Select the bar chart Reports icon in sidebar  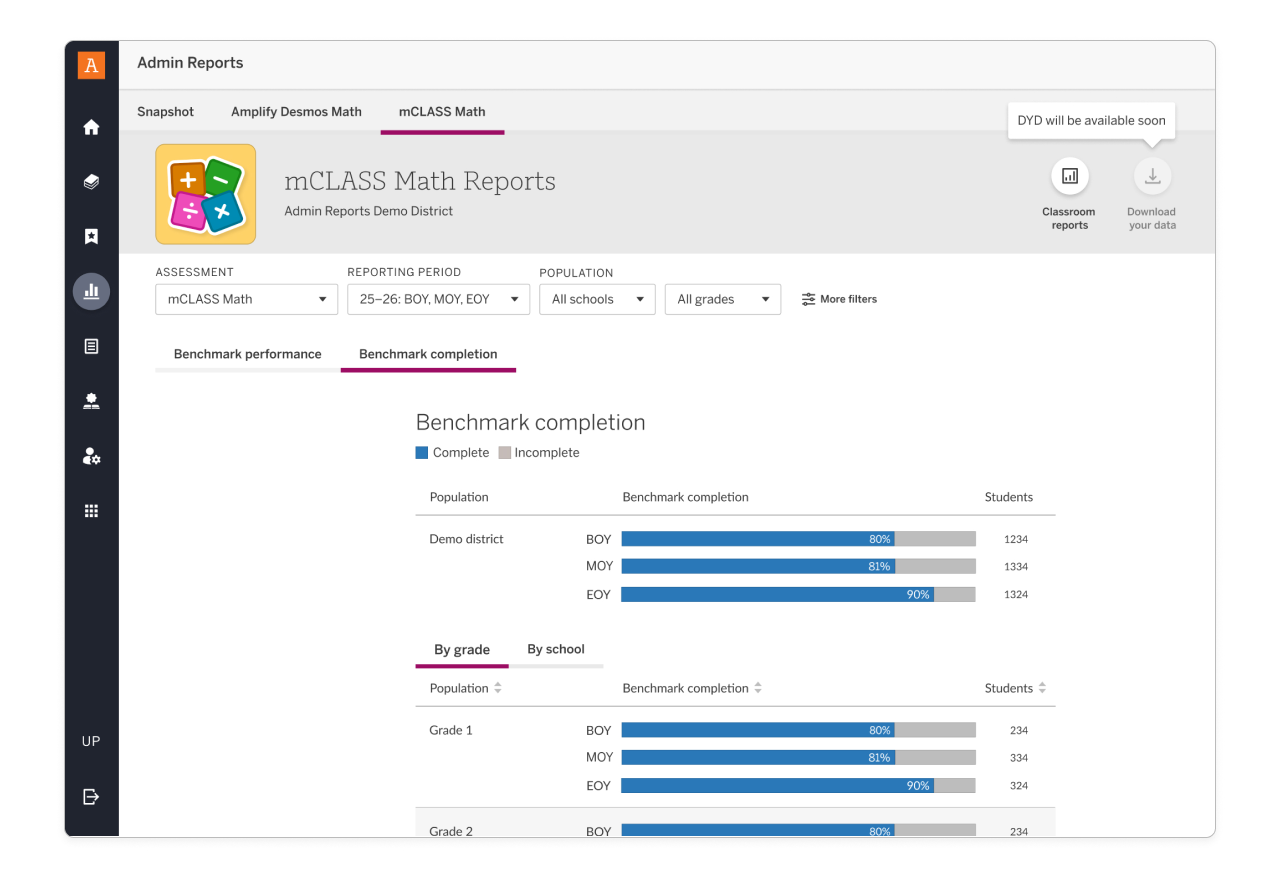(x=91, y=290)
